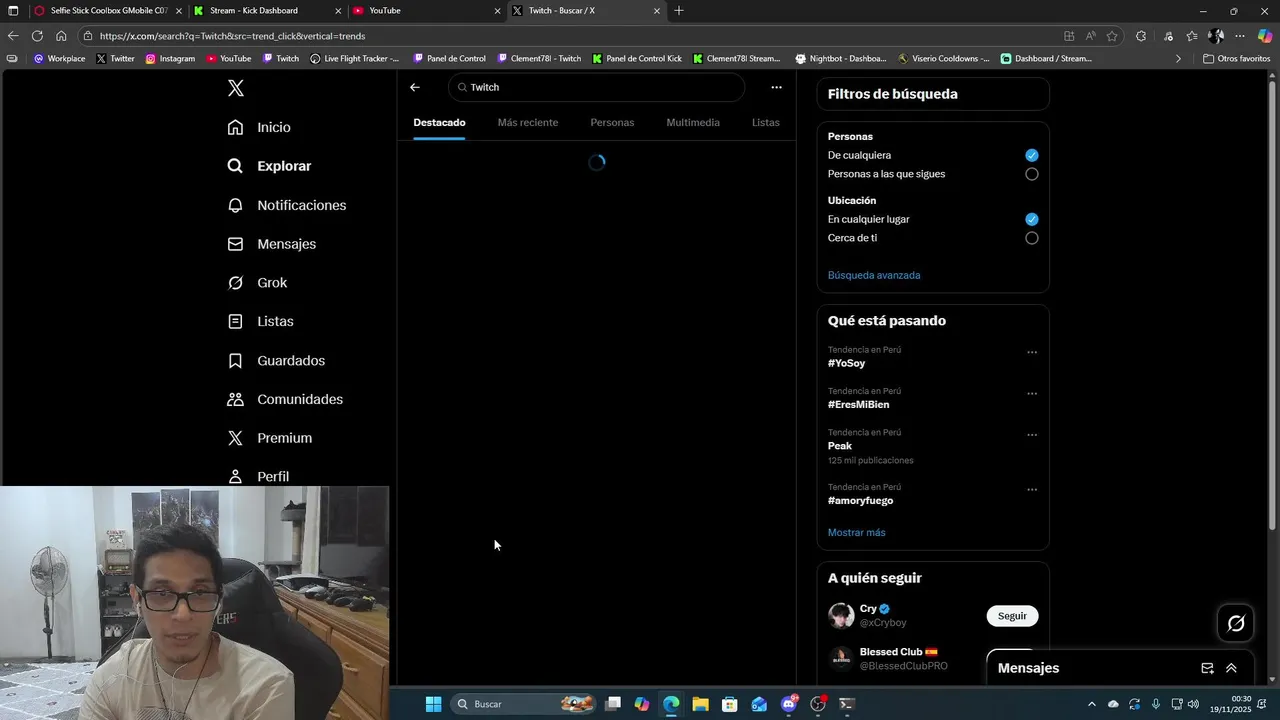Open search options three-dot menu

(x=776, y=87)
